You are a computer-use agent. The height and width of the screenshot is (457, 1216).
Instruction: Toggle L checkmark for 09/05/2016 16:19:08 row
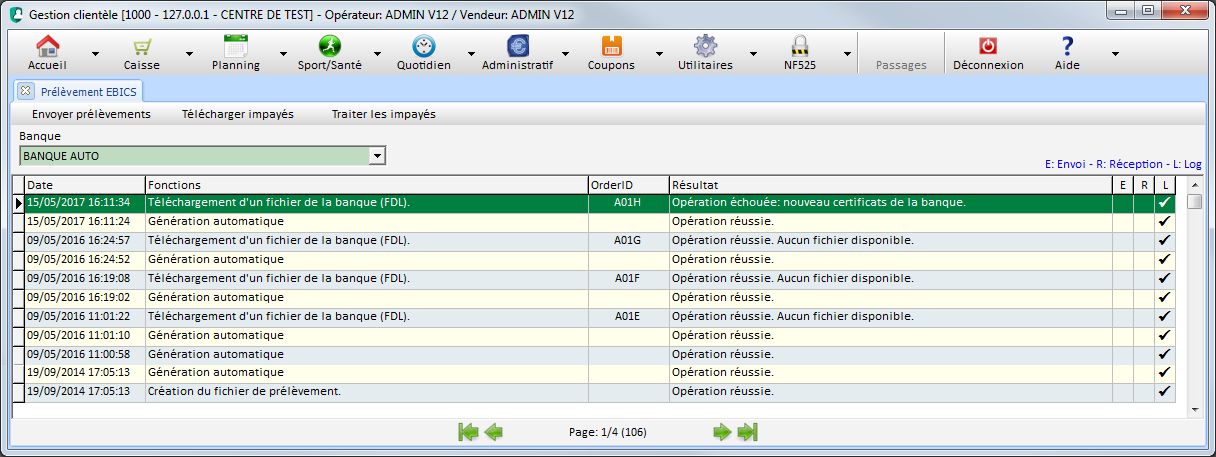(1165, 278)
